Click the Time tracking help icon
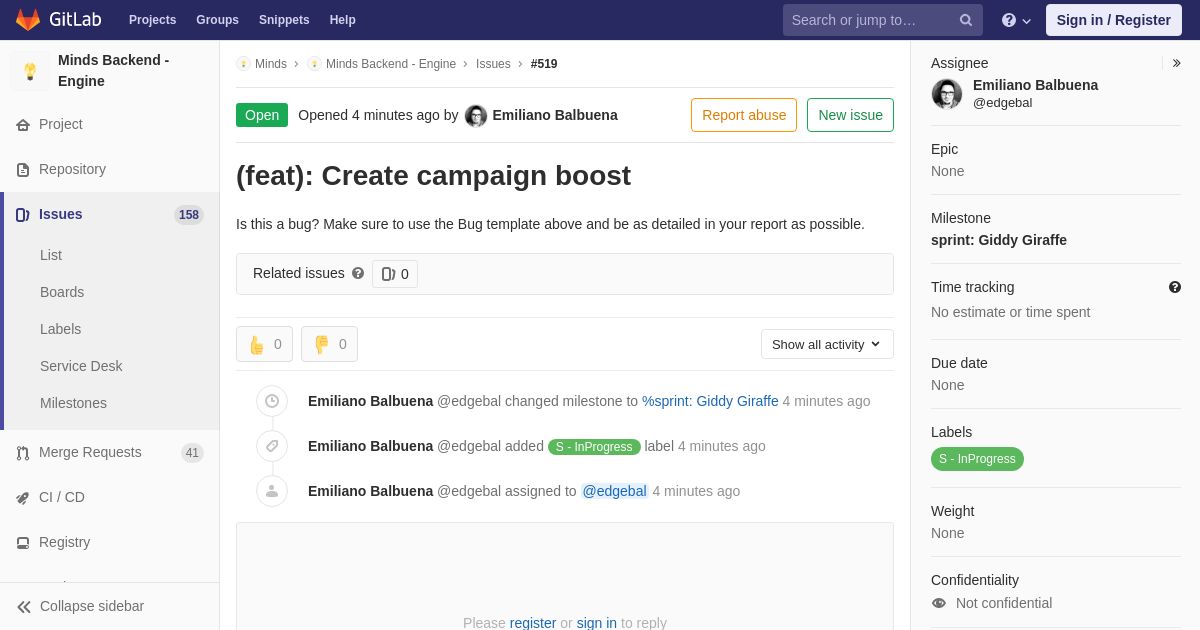1200x630 pixels. [1175, 287]
